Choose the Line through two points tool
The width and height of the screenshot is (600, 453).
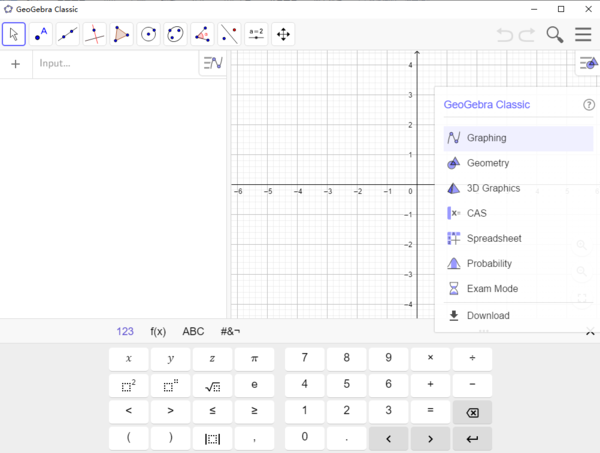coord(68,35)
